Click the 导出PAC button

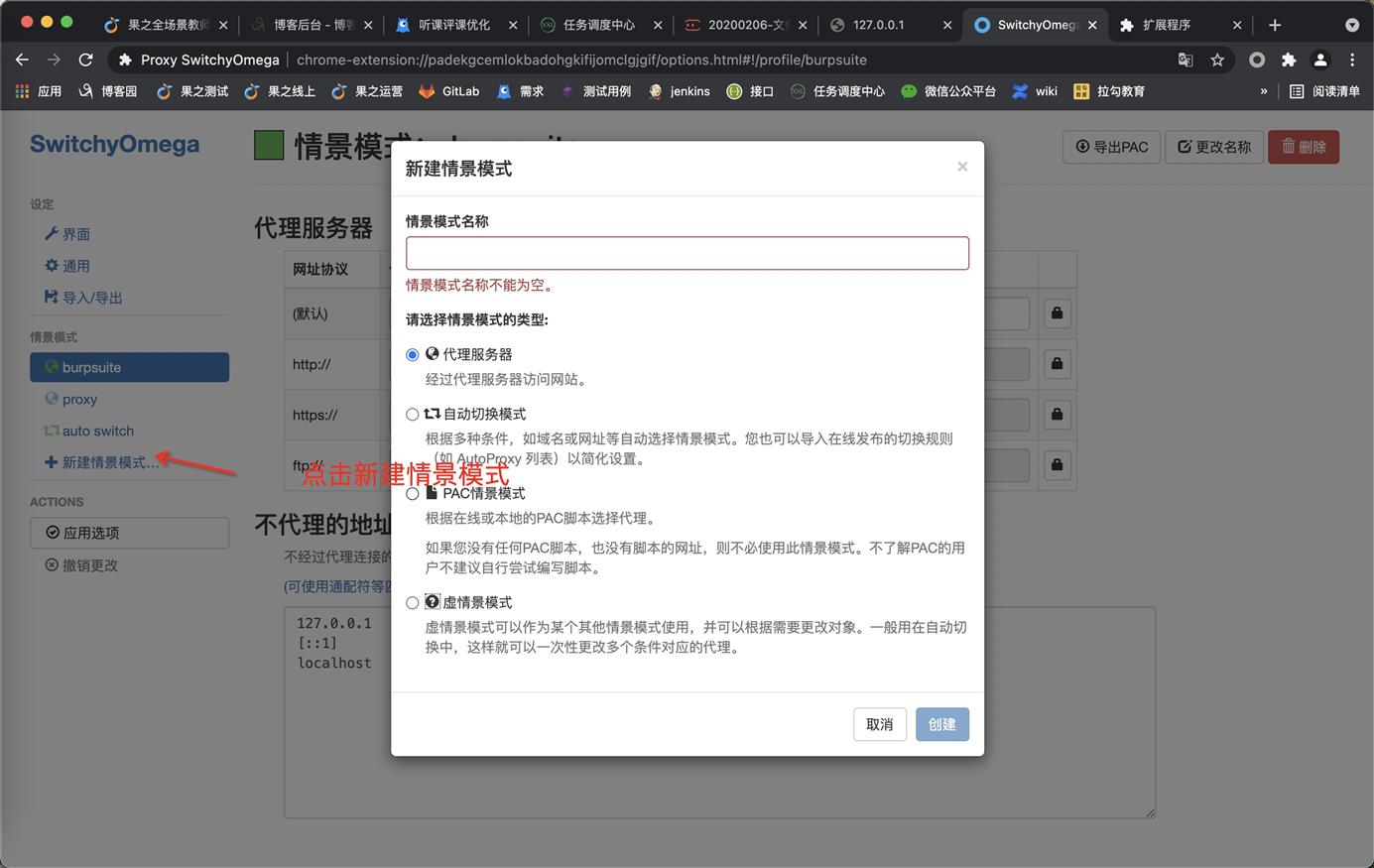click(1112, 147)
